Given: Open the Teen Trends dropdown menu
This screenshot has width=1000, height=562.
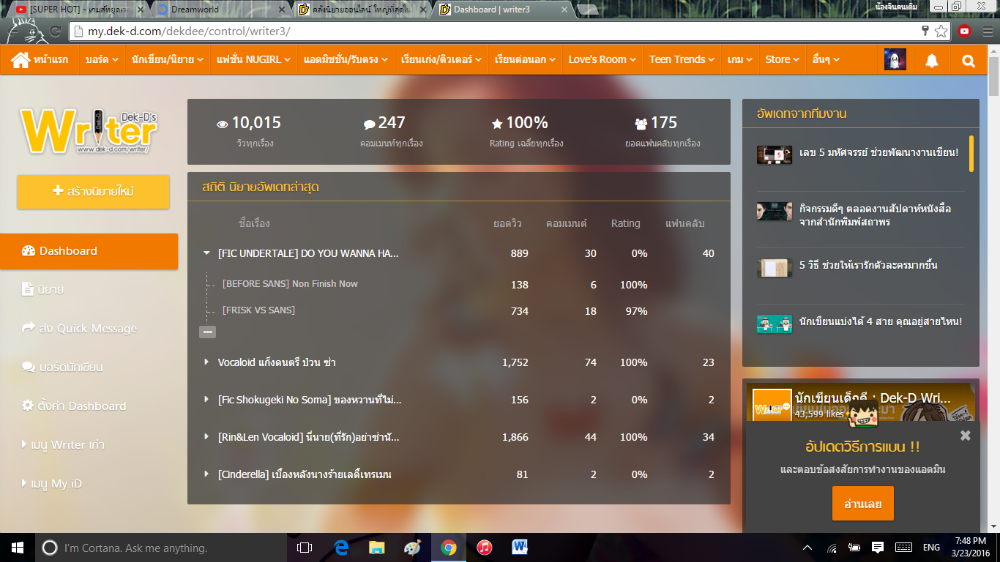Looking at the screenshot, I should 681,59.
